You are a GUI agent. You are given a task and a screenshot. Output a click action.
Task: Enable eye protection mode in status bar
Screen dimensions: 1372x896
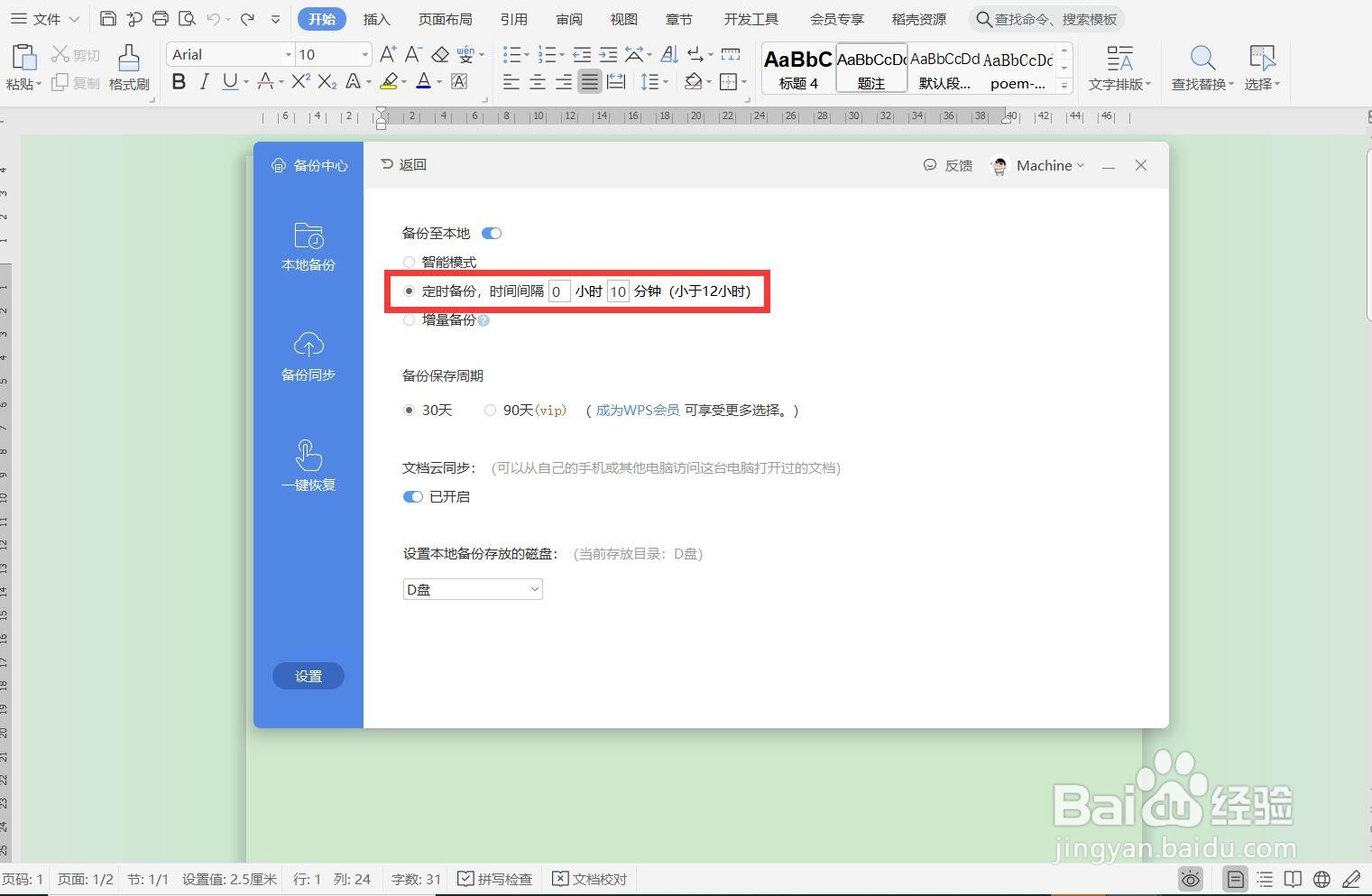[1190, 878]
